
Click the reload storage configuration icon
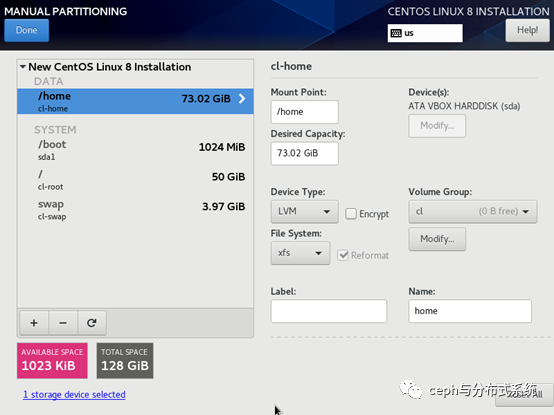pyautogui.click(x=92, y=323)
